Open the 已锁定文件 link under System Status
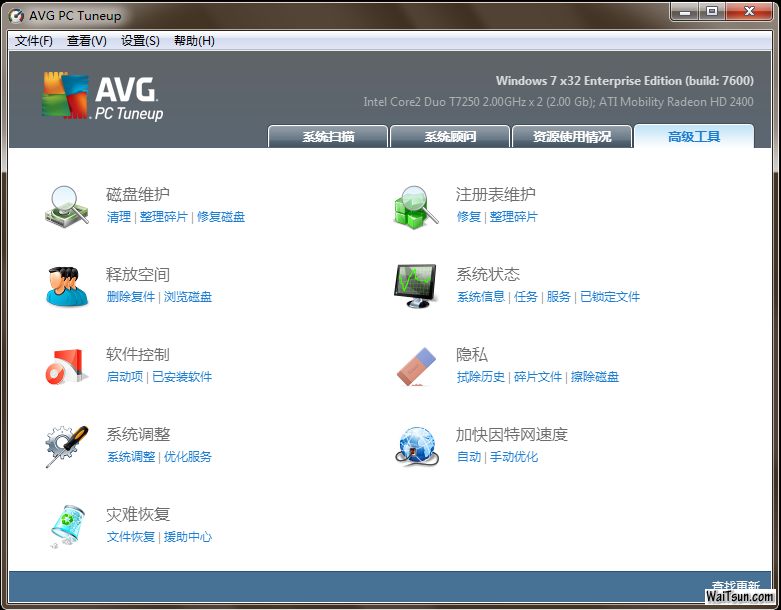This screenshot has width=781, height=610. 610,297
